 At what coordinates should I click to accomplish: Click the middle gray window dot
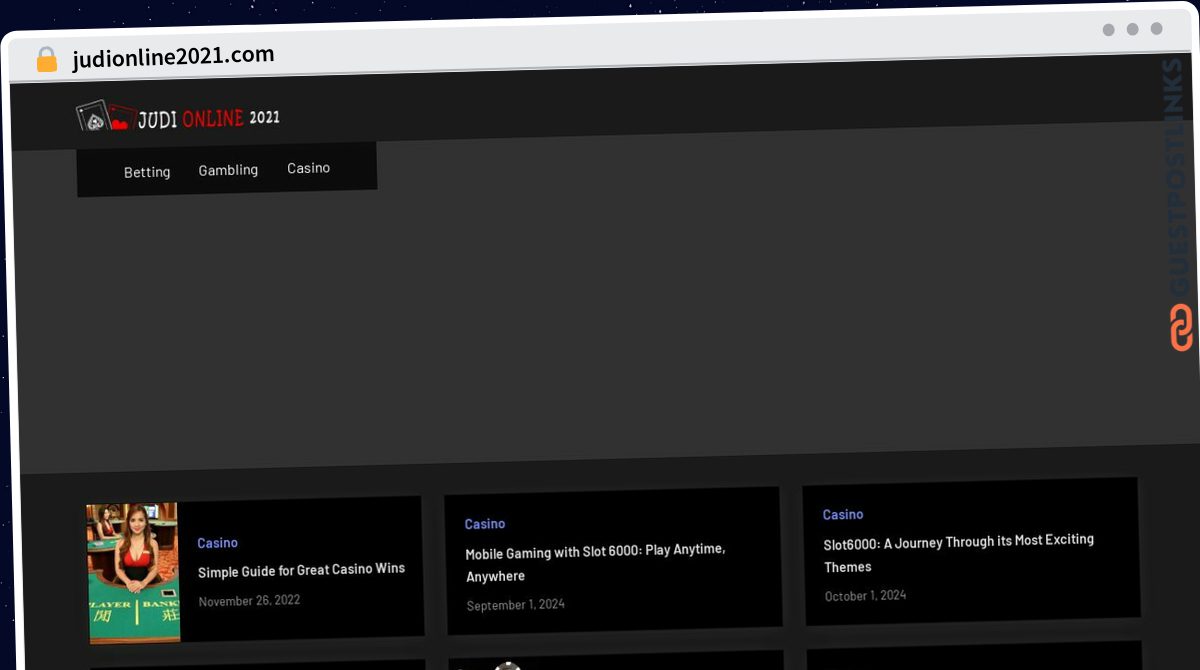1132,30
